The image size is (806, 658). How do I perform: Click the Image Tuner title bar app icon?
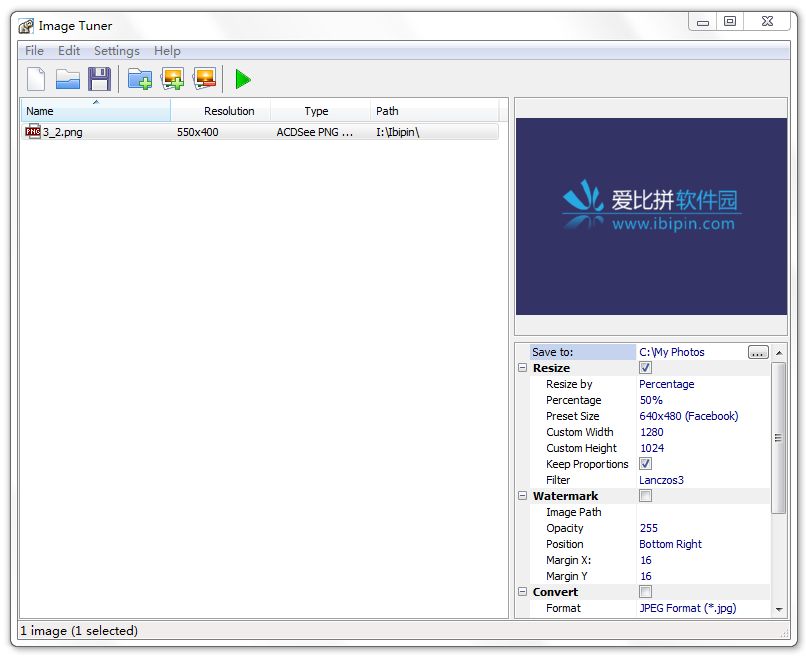tap(26, 26)
